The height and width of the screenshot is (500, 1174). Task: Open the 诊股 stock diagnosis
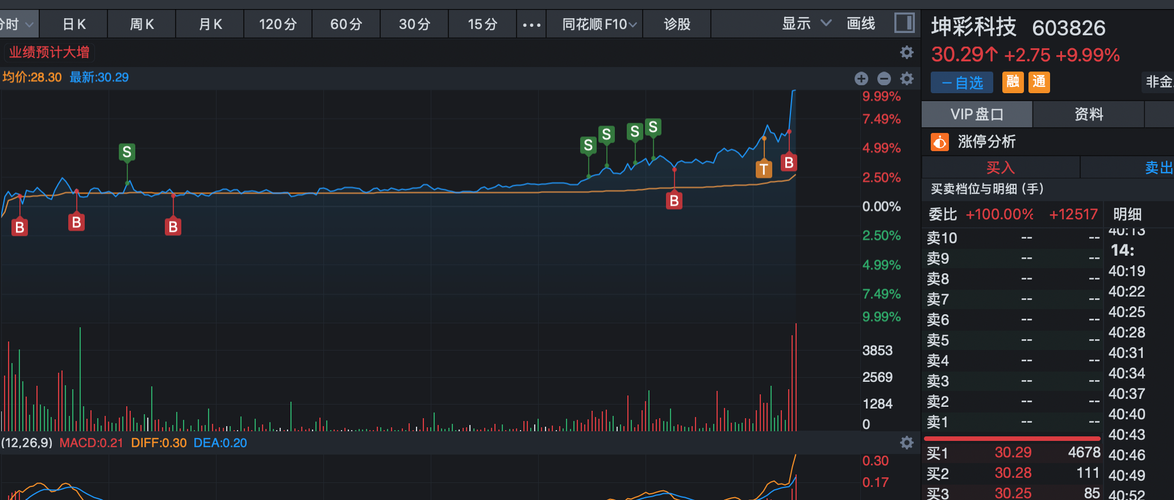click(677, 25)
